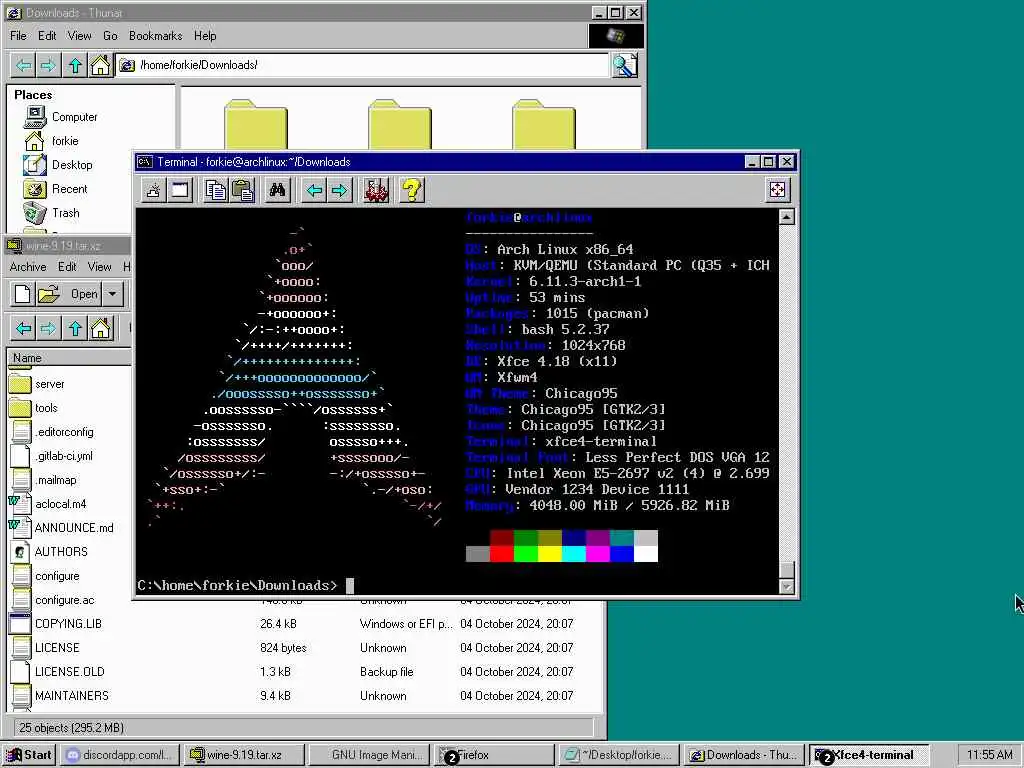Click the Backup file type cell
Image resolution: width=1024 pixels, height=768 pixels.
point(386,671)
